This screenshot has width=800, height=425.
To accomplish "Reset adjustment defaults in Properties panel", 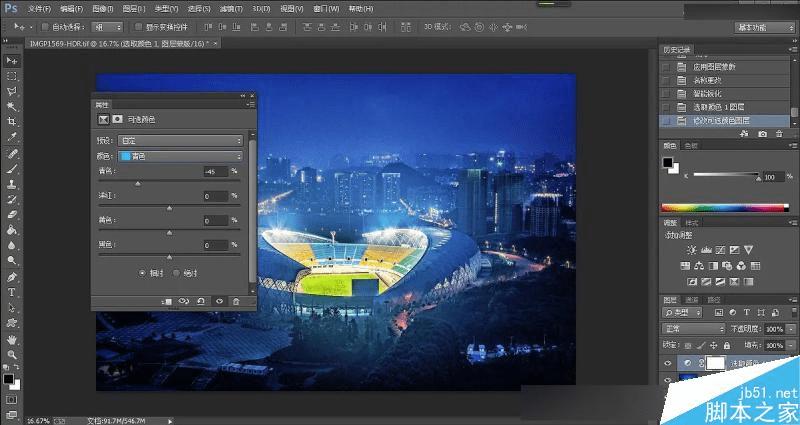I will (201, 302).
